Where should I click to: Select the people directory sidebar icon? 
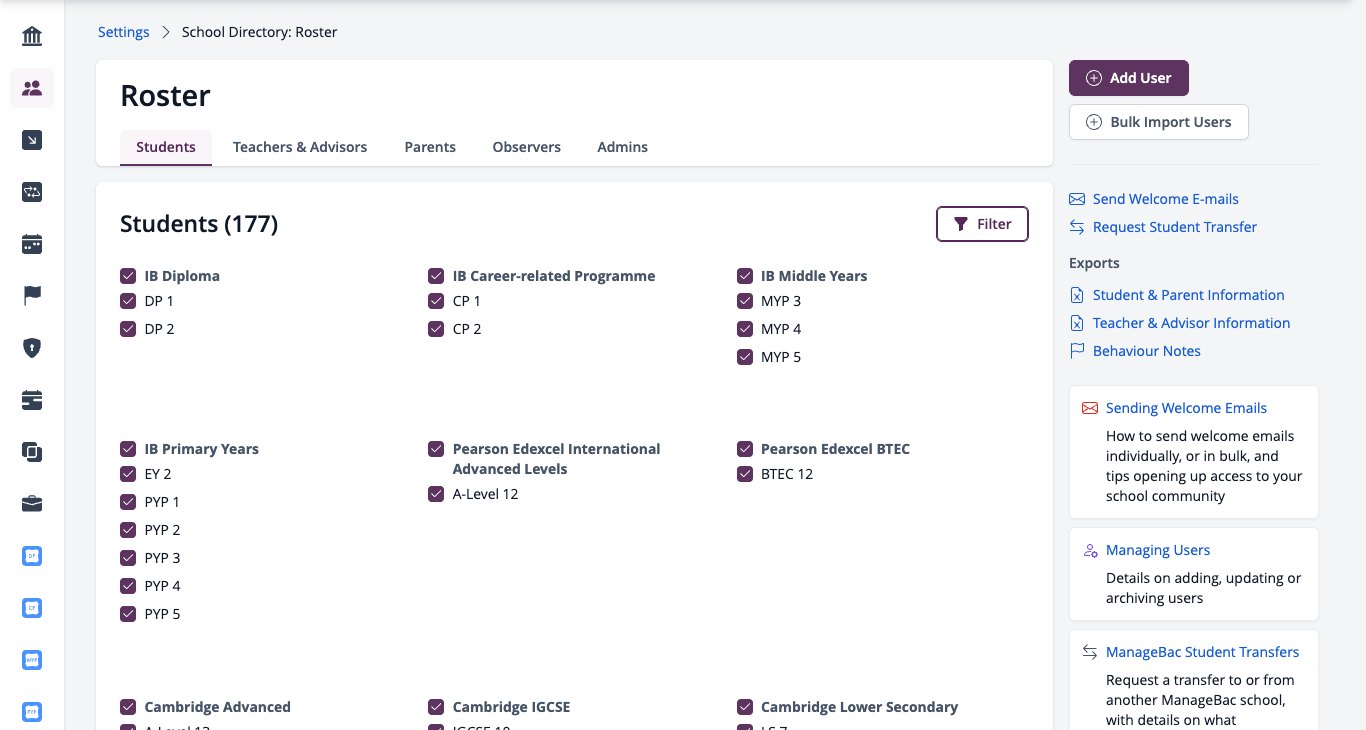click(x=32, y=88)
